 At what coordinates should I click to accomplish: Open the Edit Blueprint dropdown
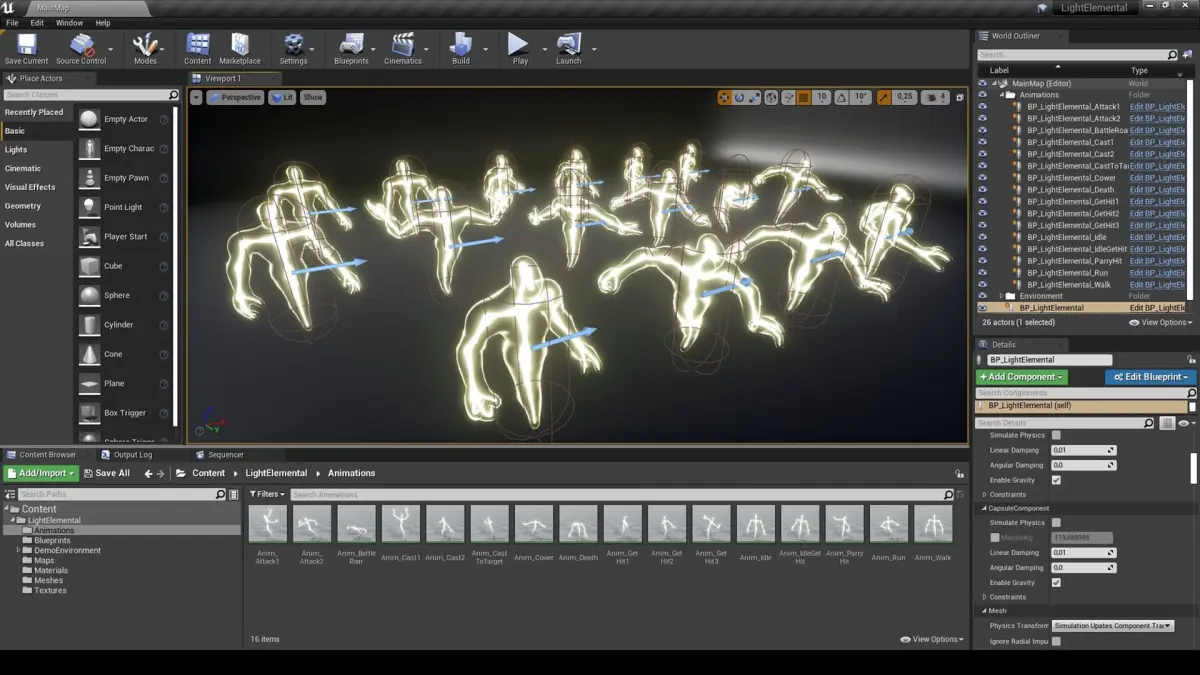1150,377
